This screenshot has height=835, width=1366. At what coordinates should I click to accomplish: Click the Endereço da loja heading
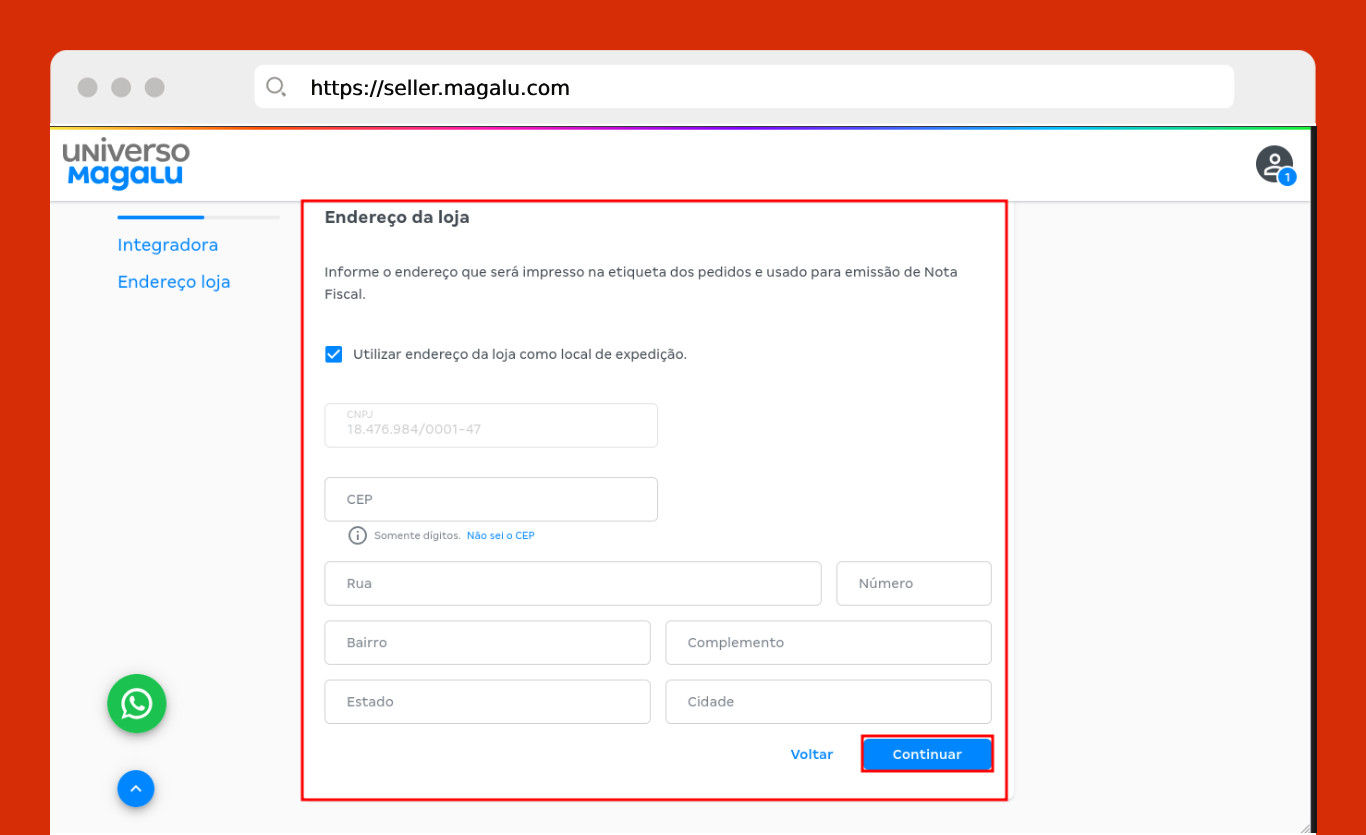(397, 217)
